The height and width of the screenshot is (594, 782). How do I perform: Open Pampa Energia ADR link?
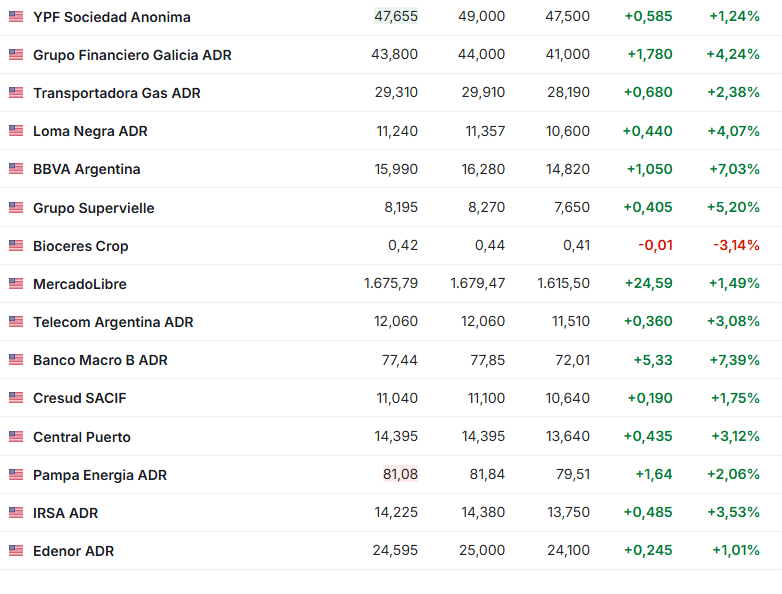pyautogui.click(x=100, y=475)
